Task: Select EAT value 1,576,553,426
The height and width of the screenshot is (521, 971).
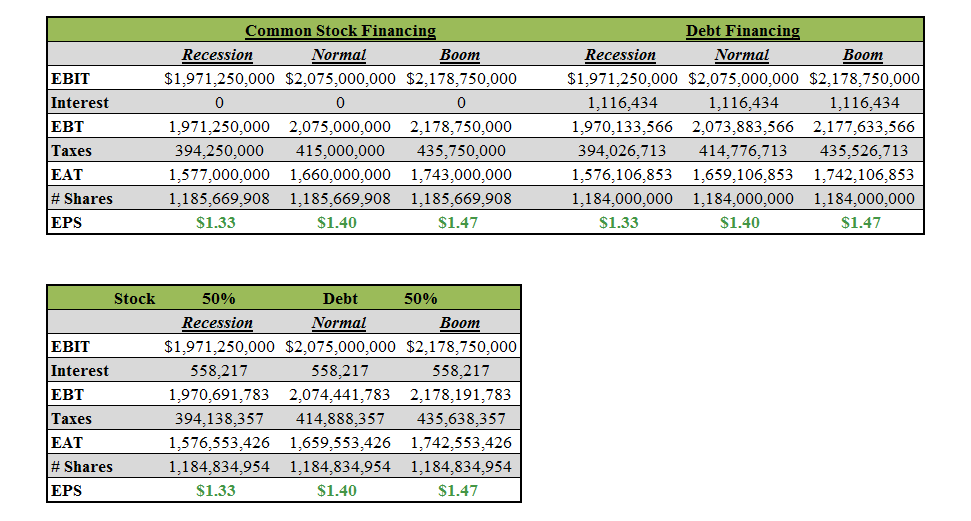Action: pyautogui.click(x=217, y=443)
